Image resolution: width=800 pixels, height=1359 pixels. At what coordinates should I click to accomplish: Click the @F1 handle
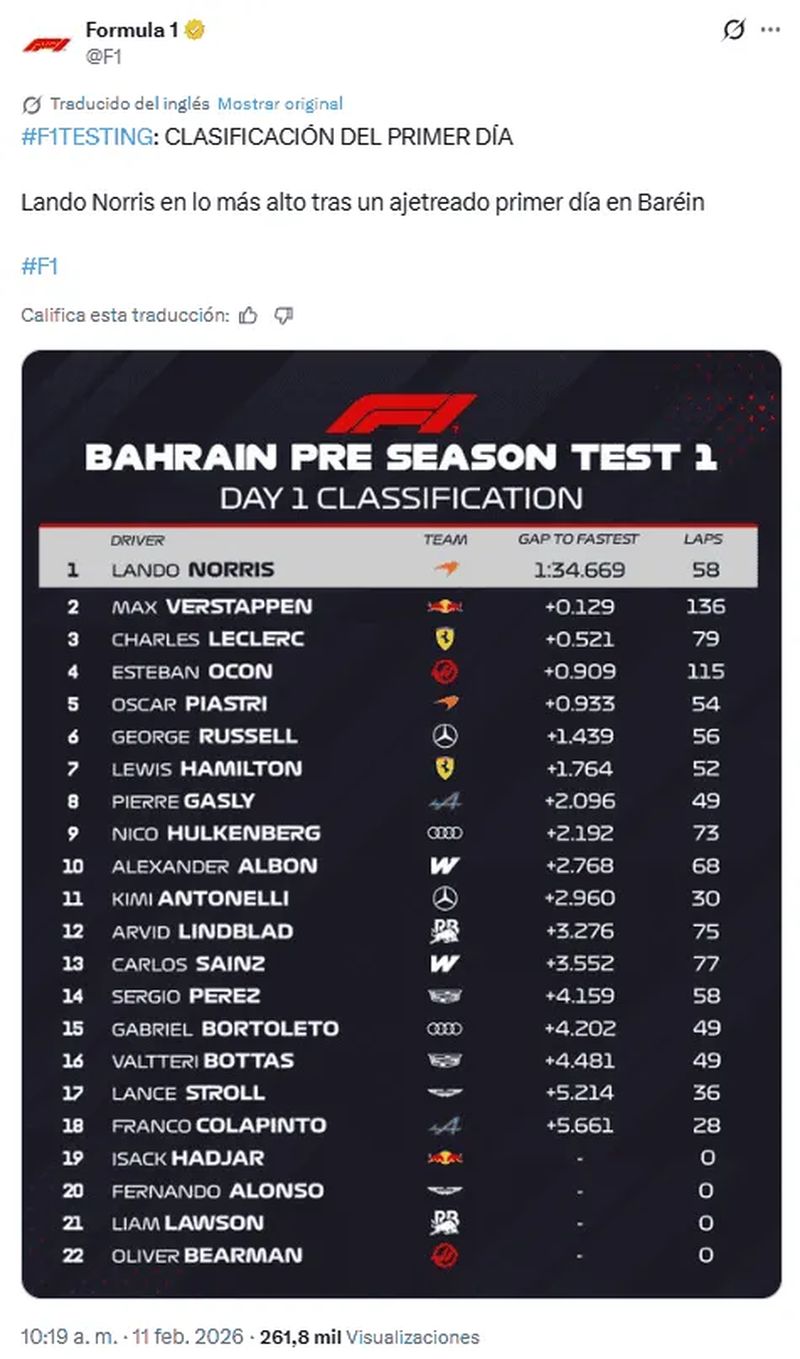tap(104, 56)
